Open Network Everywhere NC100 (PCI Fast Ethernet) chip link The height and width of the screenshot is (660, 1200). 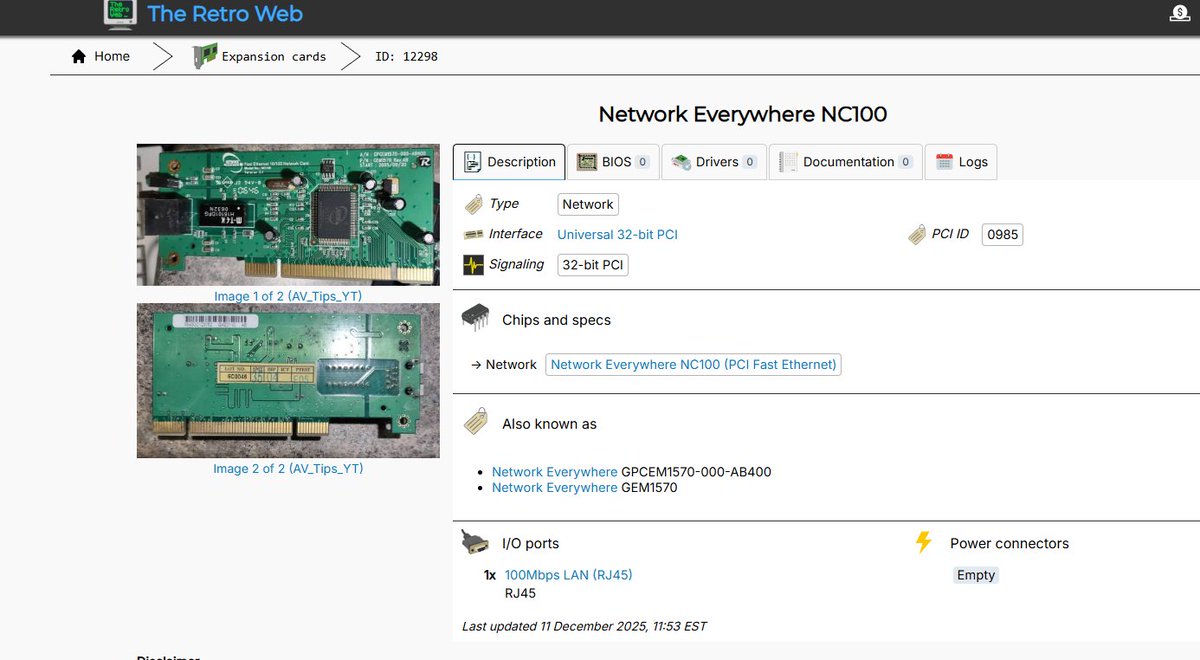point(694,365)
